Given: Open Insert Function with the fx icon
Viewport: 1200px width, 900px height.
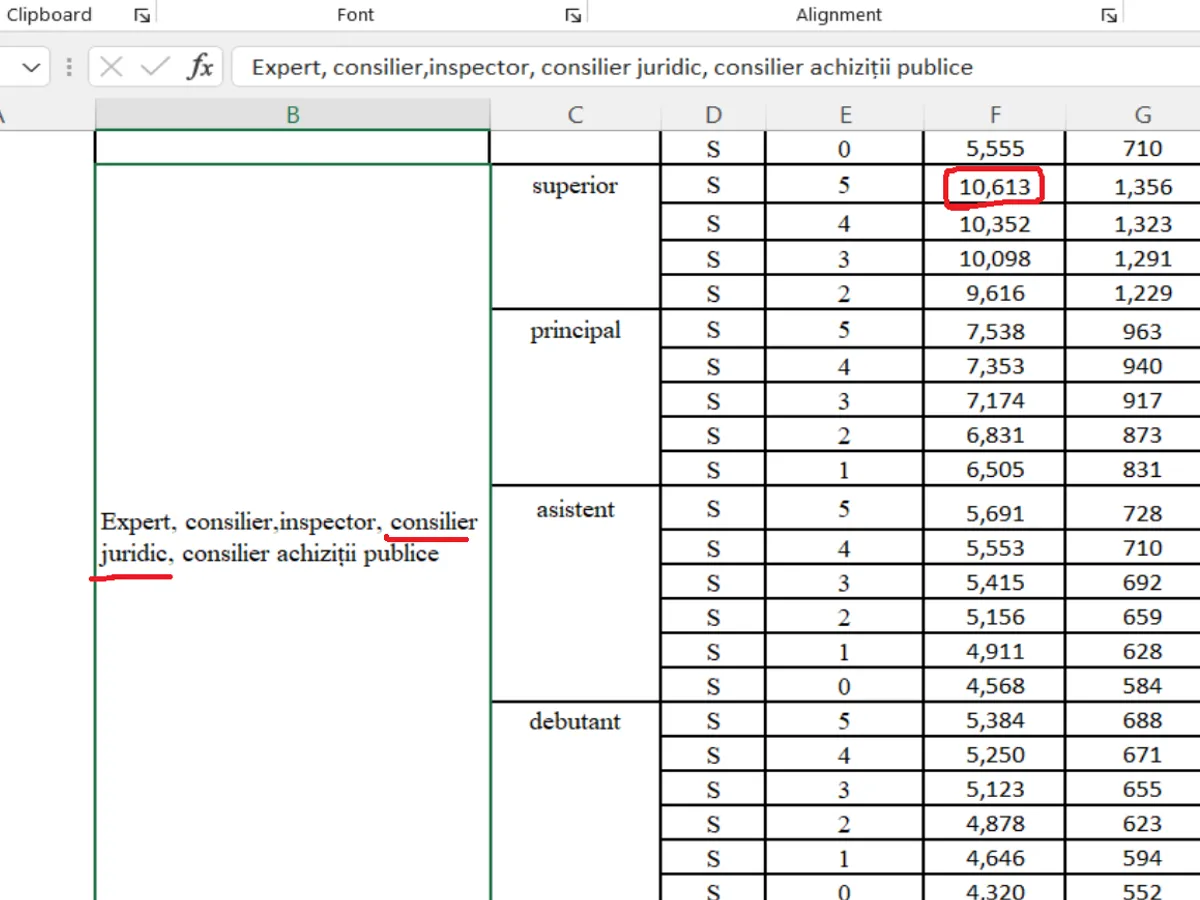Looking at the screenshot, I should coord(201,67).
